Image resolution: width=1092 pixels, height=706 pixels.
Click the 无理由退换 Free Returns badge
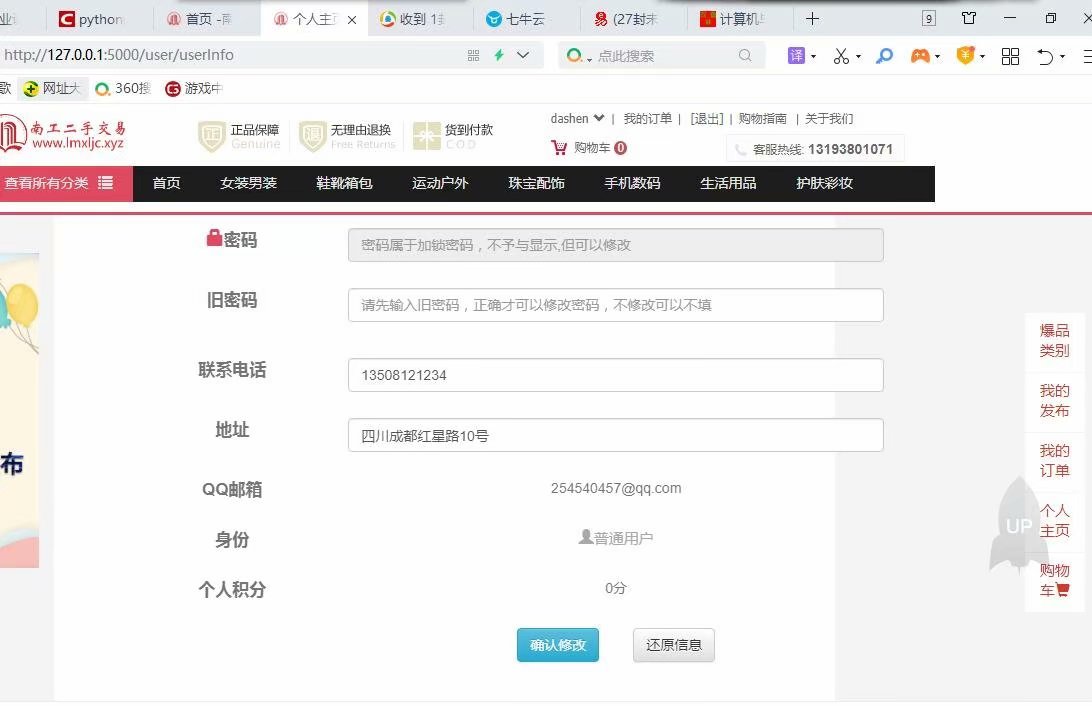[x=348, y=136]
